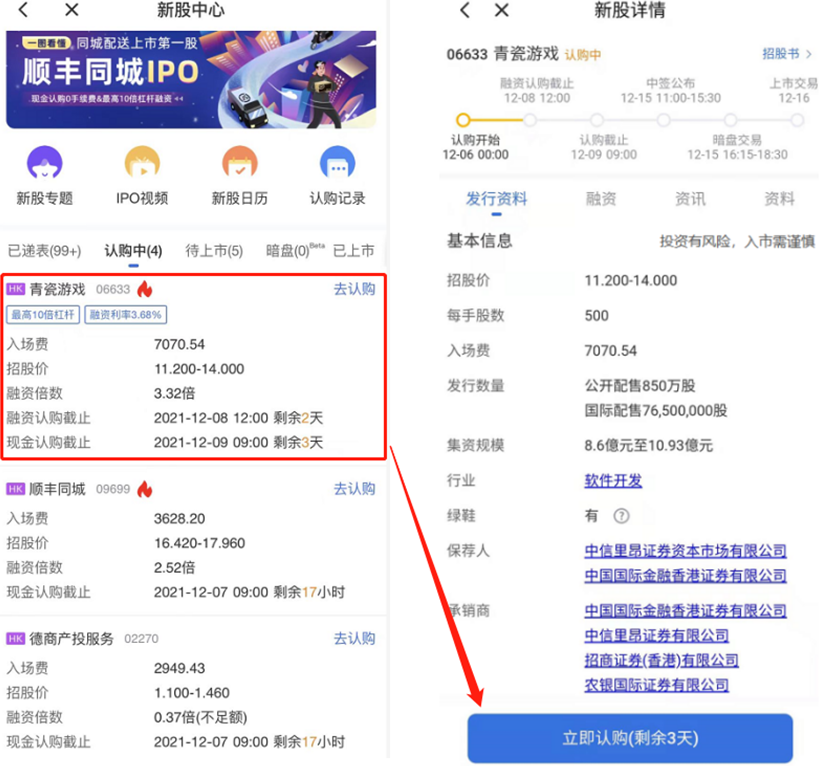Click the 2949.43 entry fee value

[179, 669]
